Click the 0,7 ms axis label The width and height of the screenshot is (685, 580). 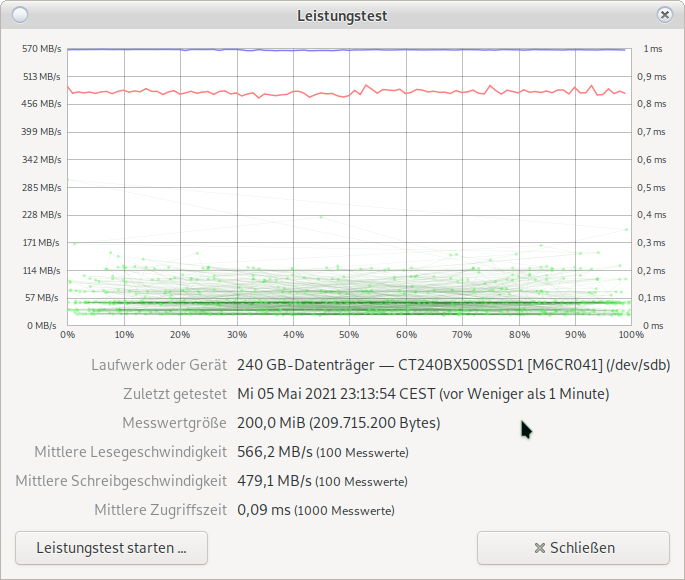(x=651, y=131)
